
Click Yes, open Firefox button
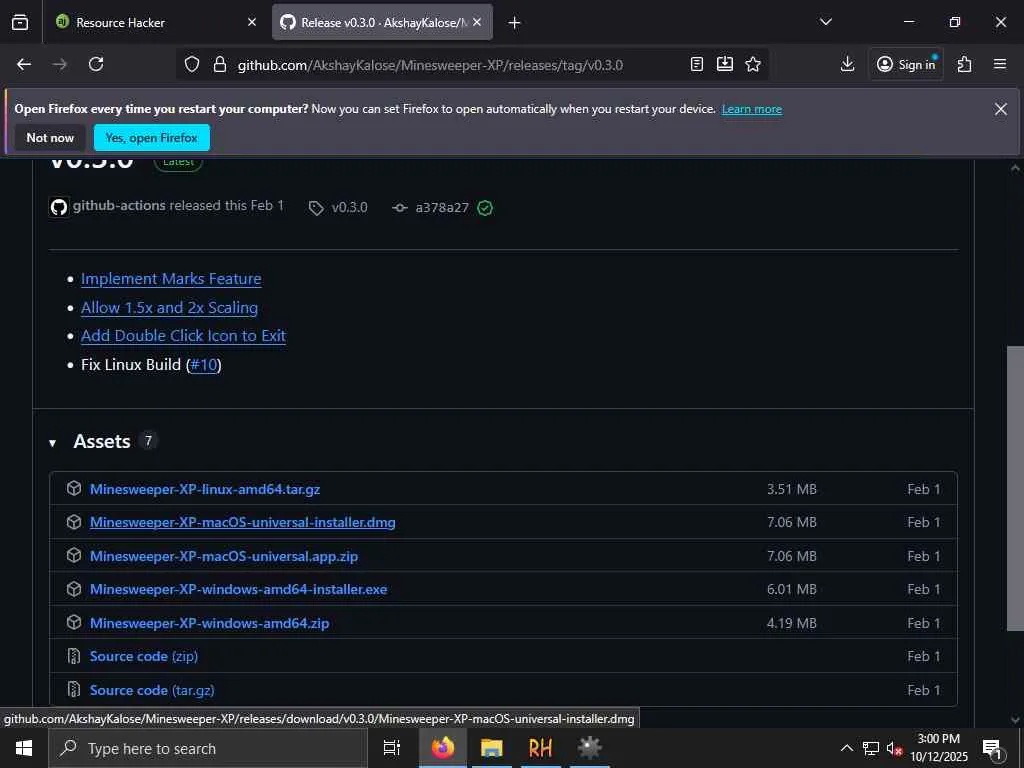[152, 138]
